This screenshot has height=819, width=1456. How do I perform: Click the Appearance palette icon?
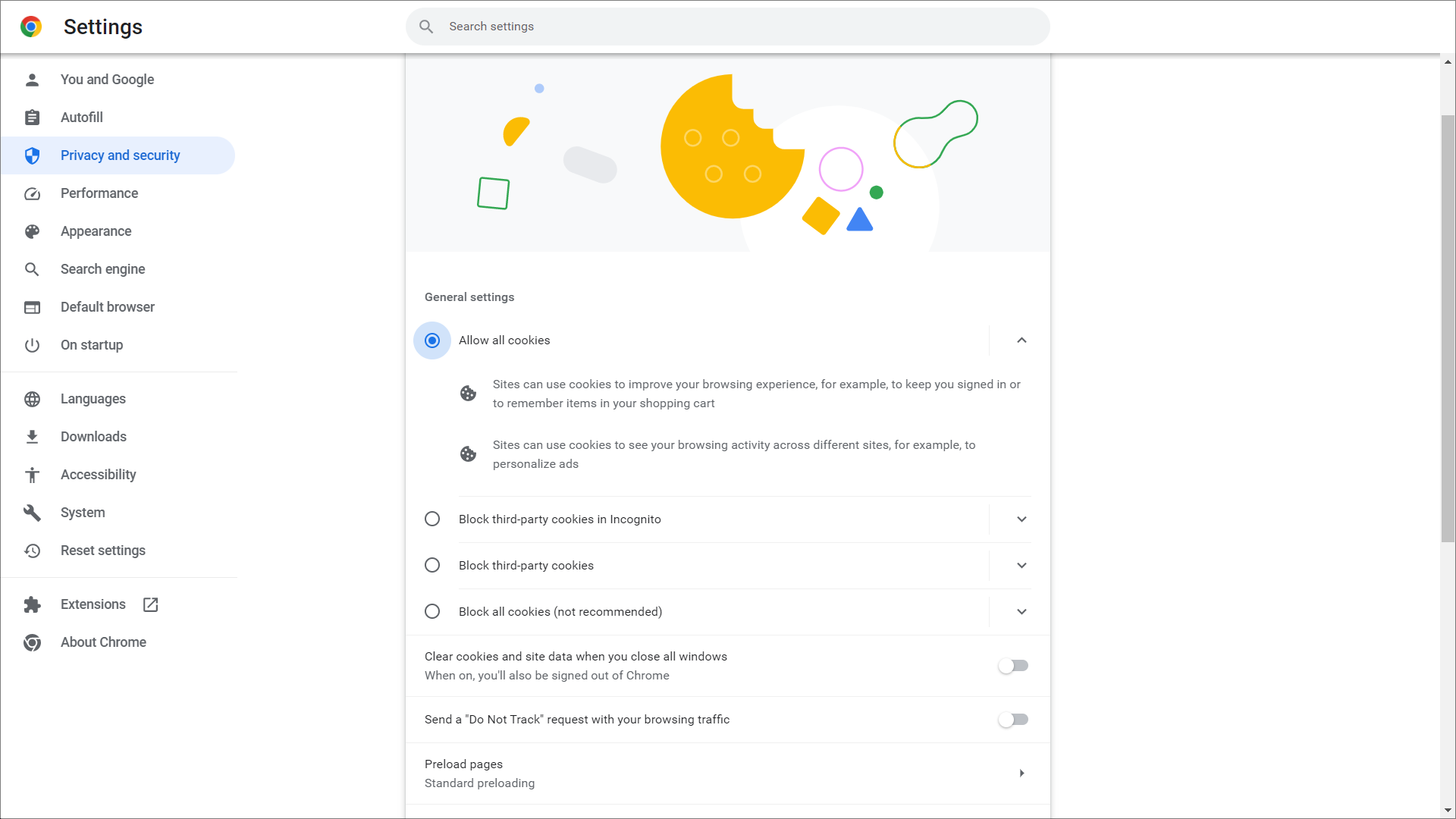coord(32,231)
